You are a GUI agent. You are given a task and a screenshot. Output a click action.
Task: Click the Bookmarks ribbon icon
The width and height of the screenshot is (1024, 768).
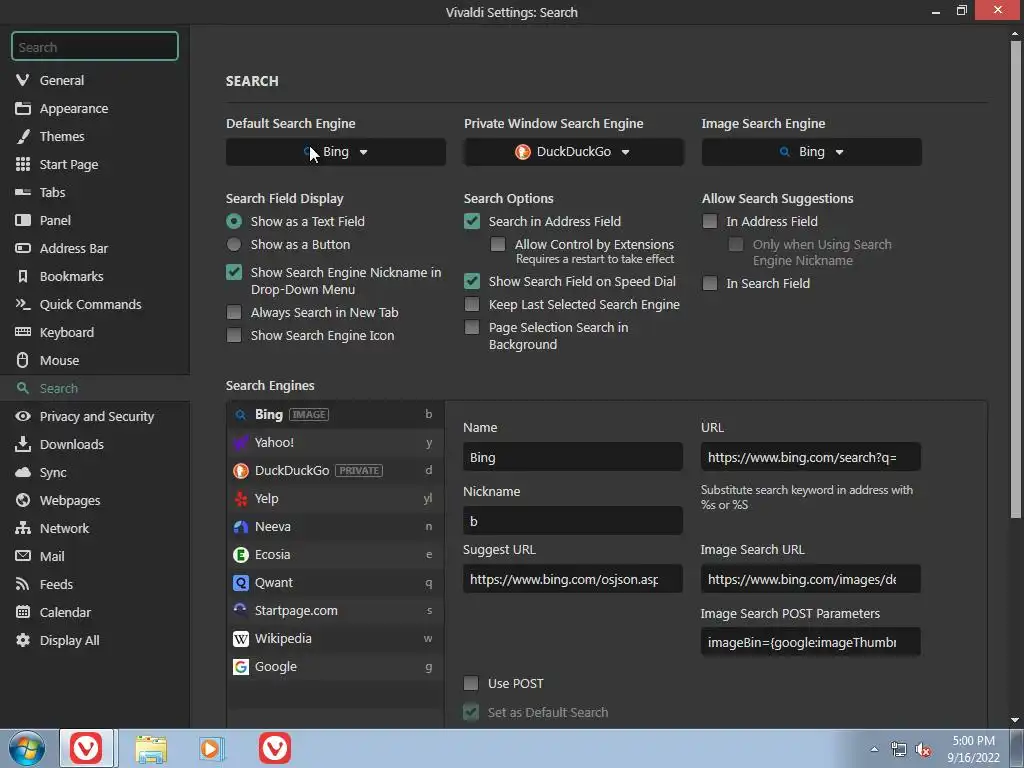pos(23,276)
